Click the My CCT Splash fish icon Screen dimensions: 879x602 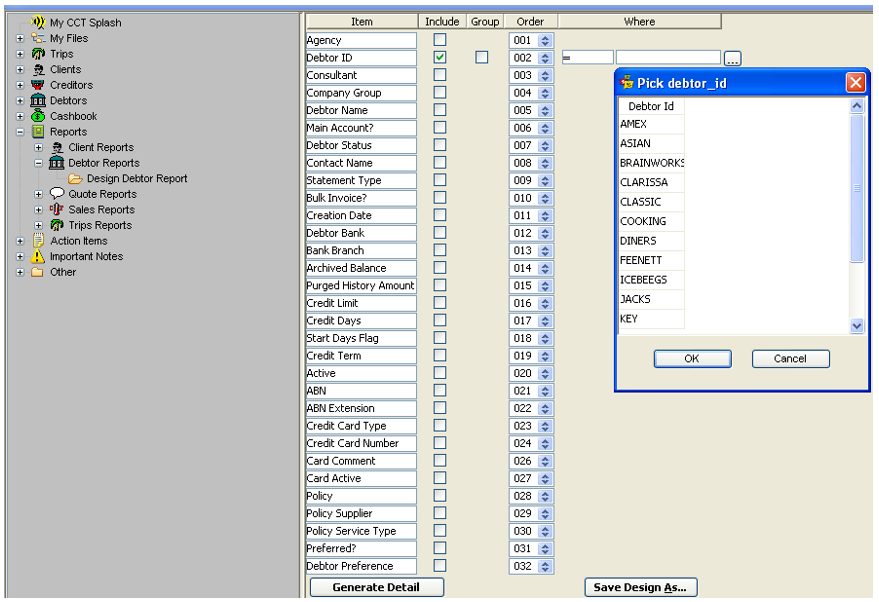38,22
